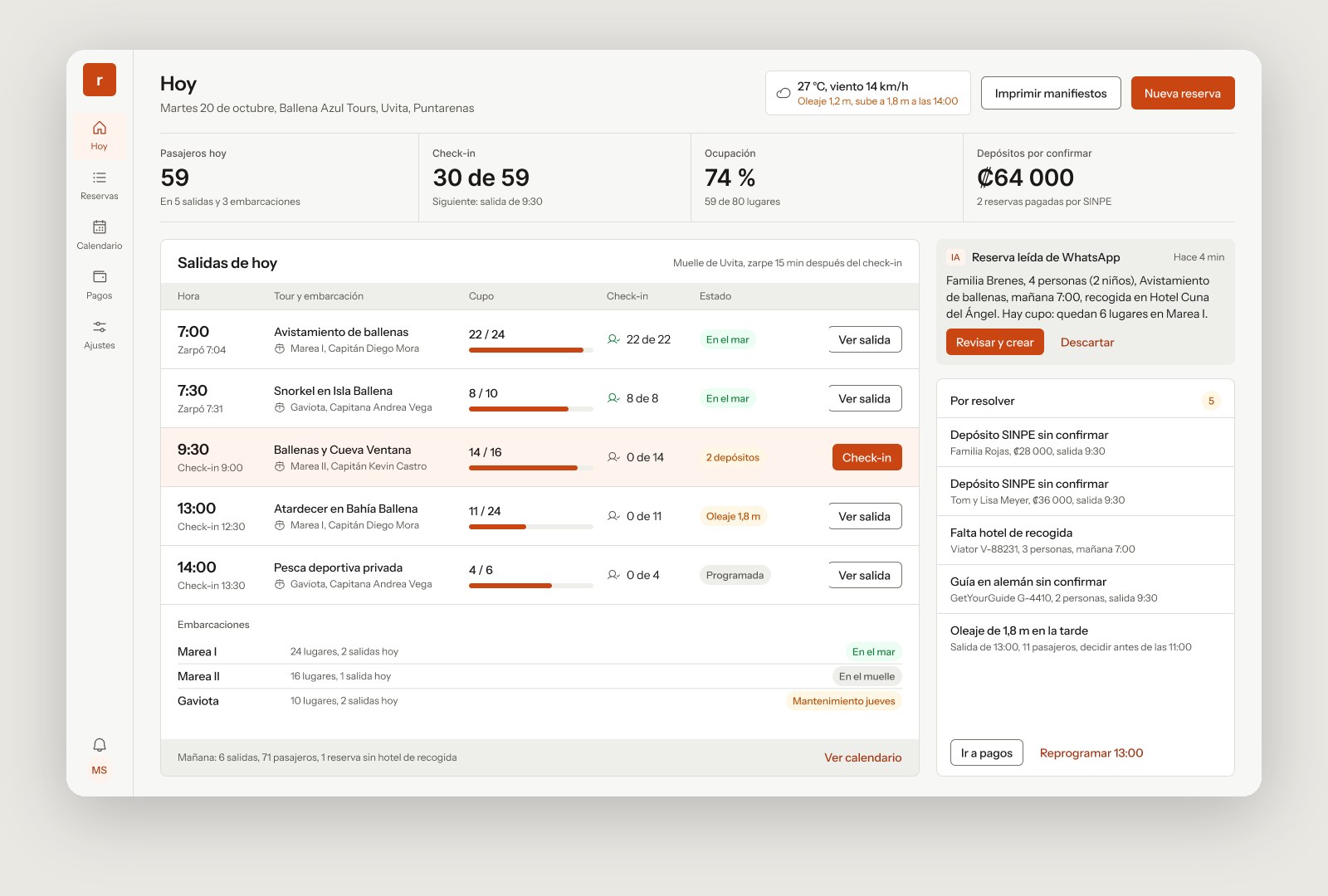Open Ver salida for 14:00 Pesca deportiva
The height and width of the screenshot is (896, 1328).
point(865,575)
